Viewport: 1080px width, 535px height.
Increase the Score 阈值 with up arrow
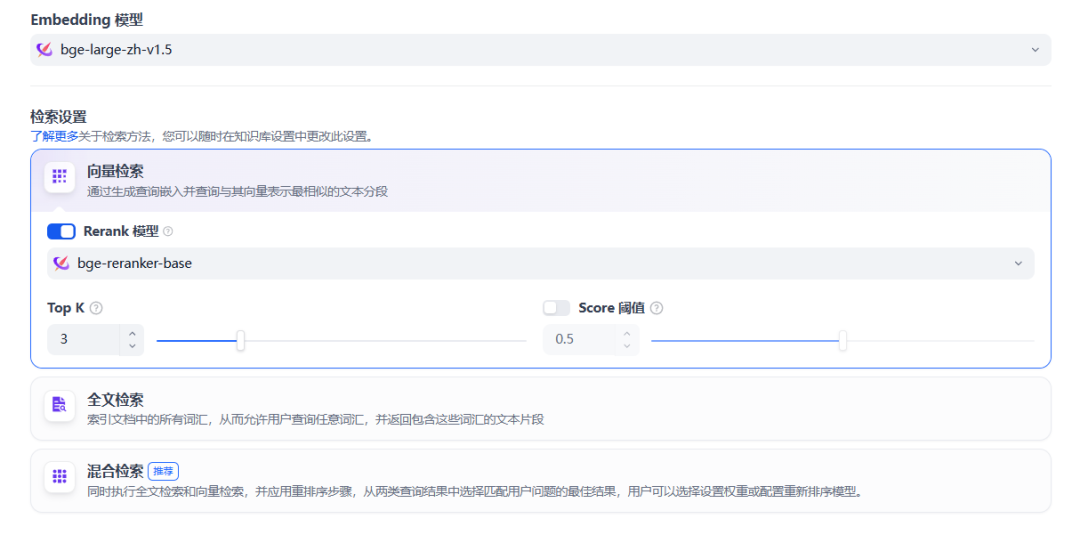tap(627, 333)
